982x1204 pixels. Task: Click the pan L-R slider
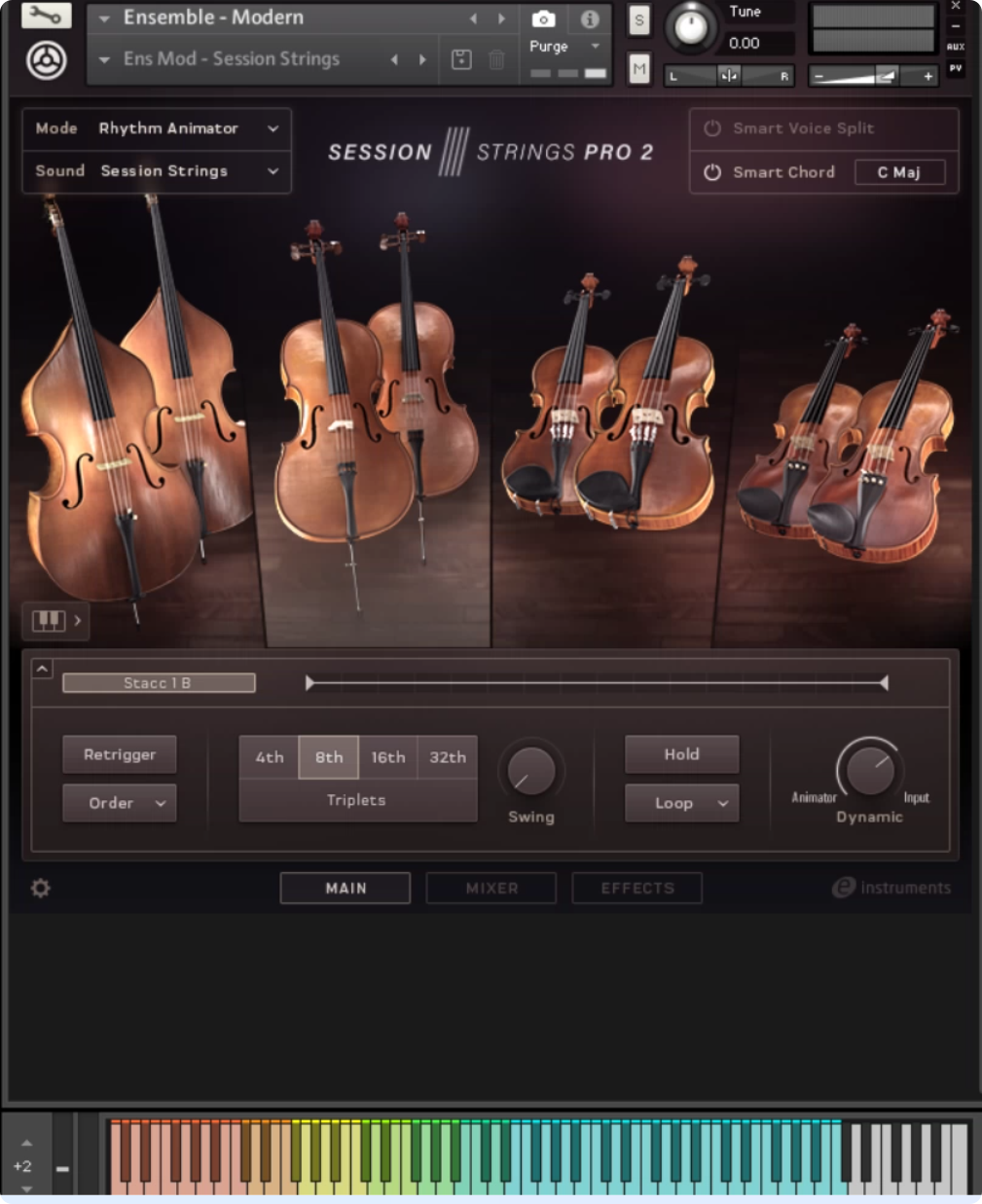(729, 76)
